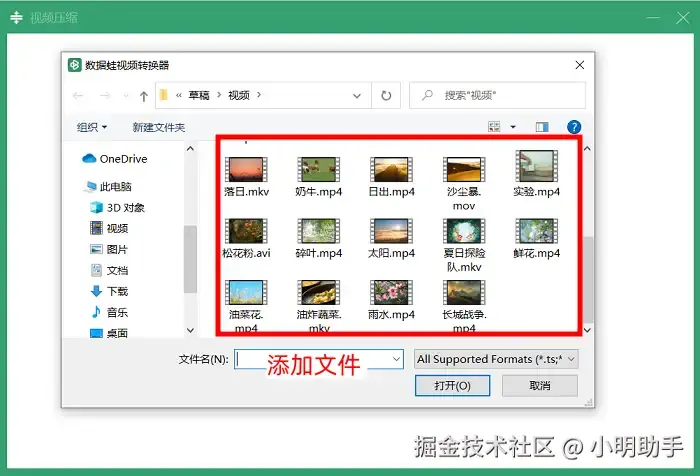Open help with the question mark icon
This screenshot has height=476, width=700.
point(574,127)
